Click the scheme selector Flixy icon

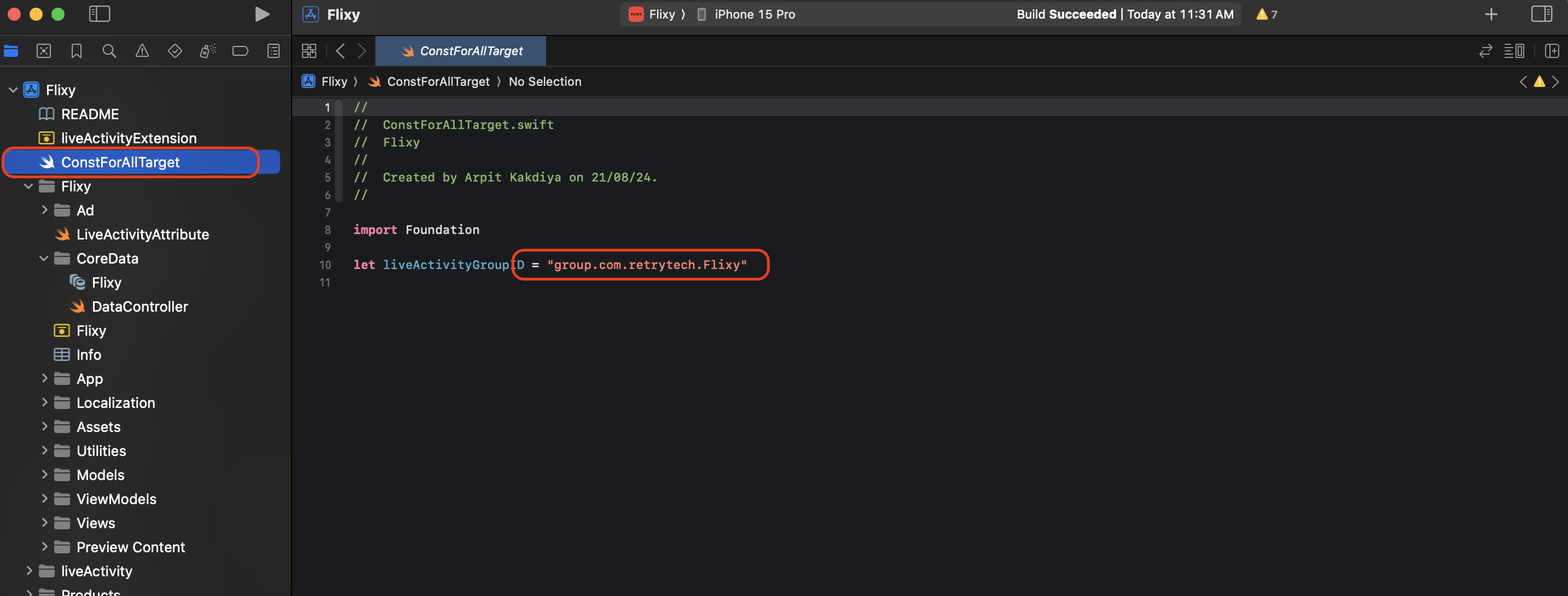[636, 14]
